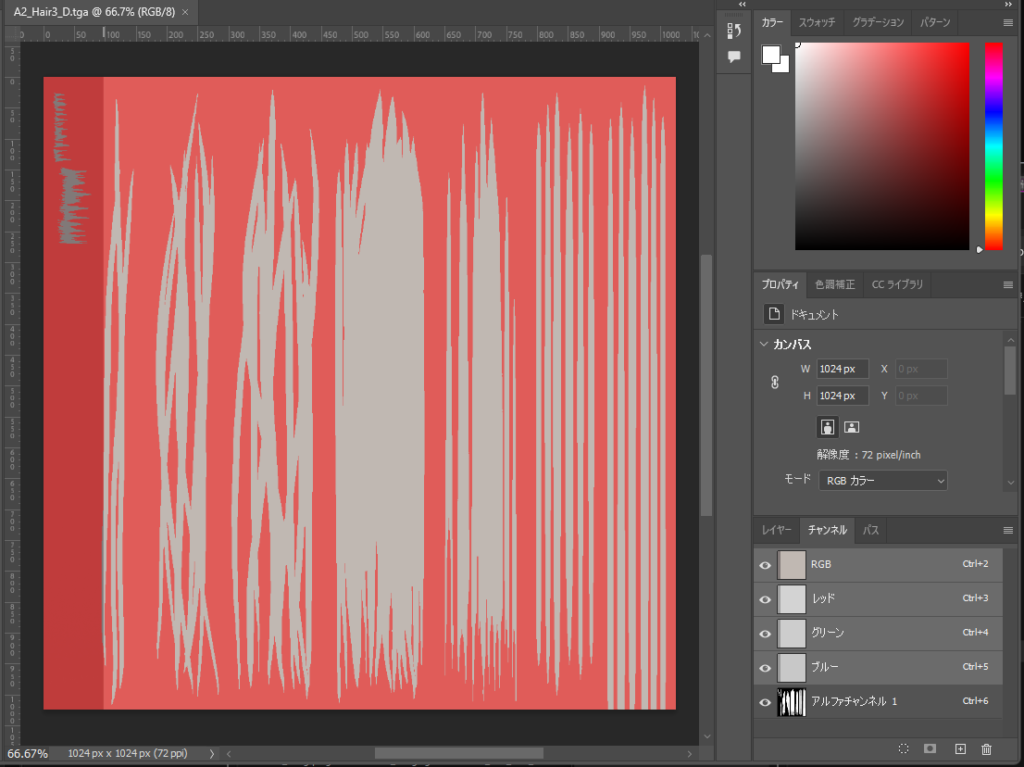Hide the アルファチャンネル 1 channel
Image resolution: width=1024 pixels, height=767 pixels.
coord(765,702)
